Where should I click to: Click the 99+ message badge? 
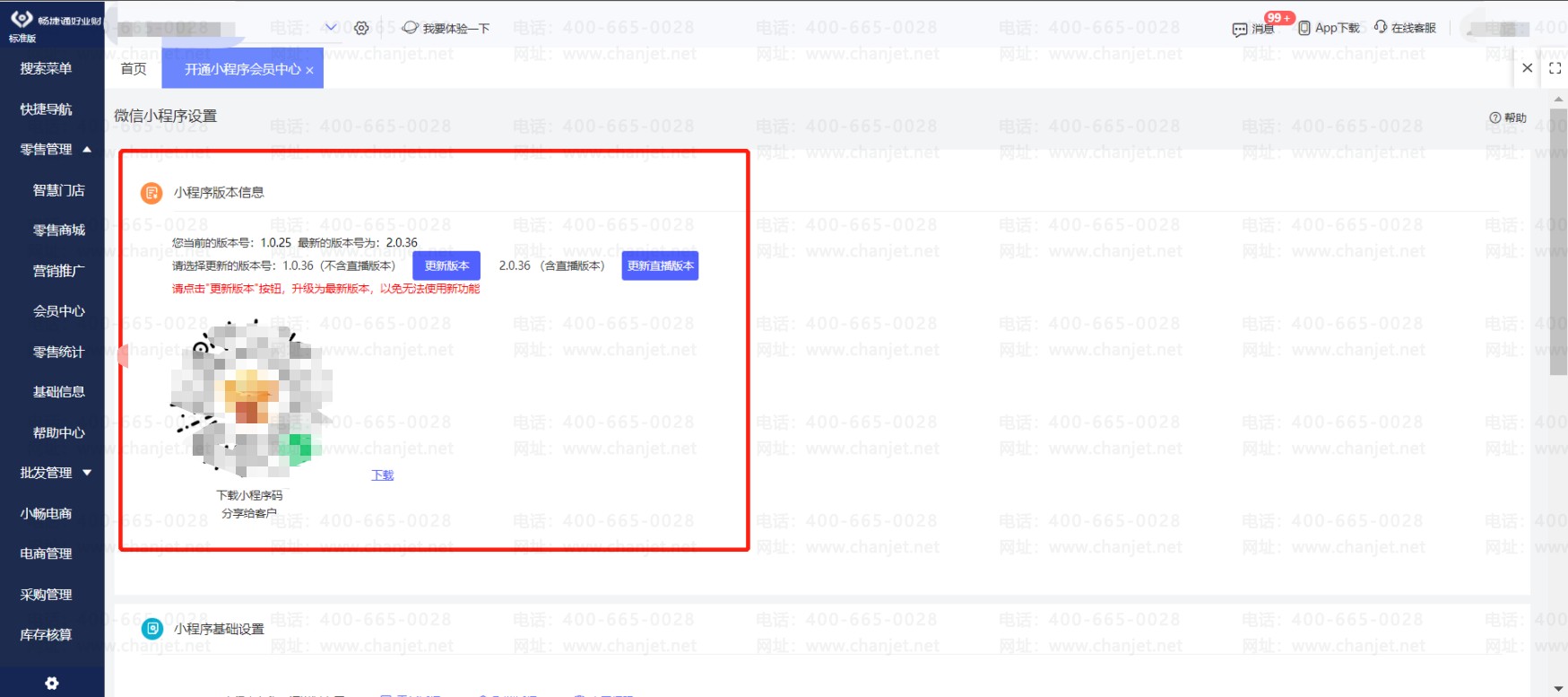[1279, 18]
